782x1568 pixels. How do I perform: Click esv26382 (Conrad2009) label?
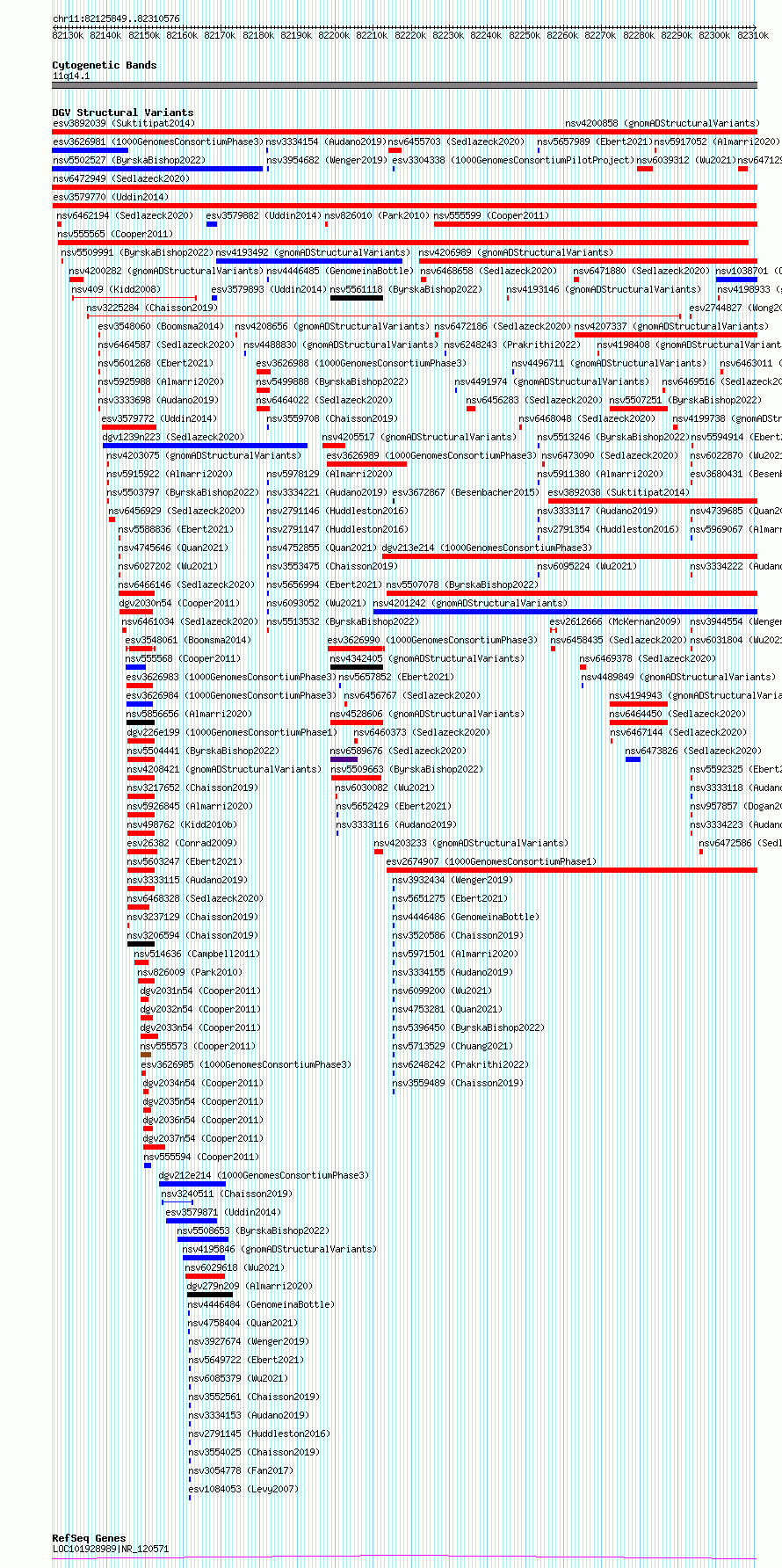(x=182, y=844)
